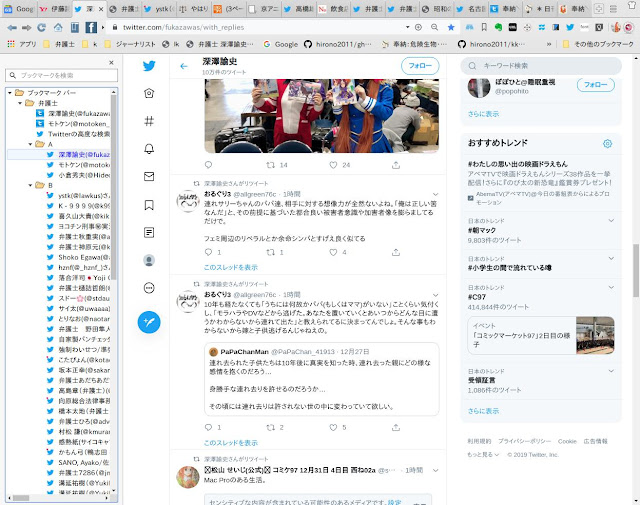This screenshot has height=505, width=640.
Task: Close the bookmarks side panel
Action: (111, 62)
